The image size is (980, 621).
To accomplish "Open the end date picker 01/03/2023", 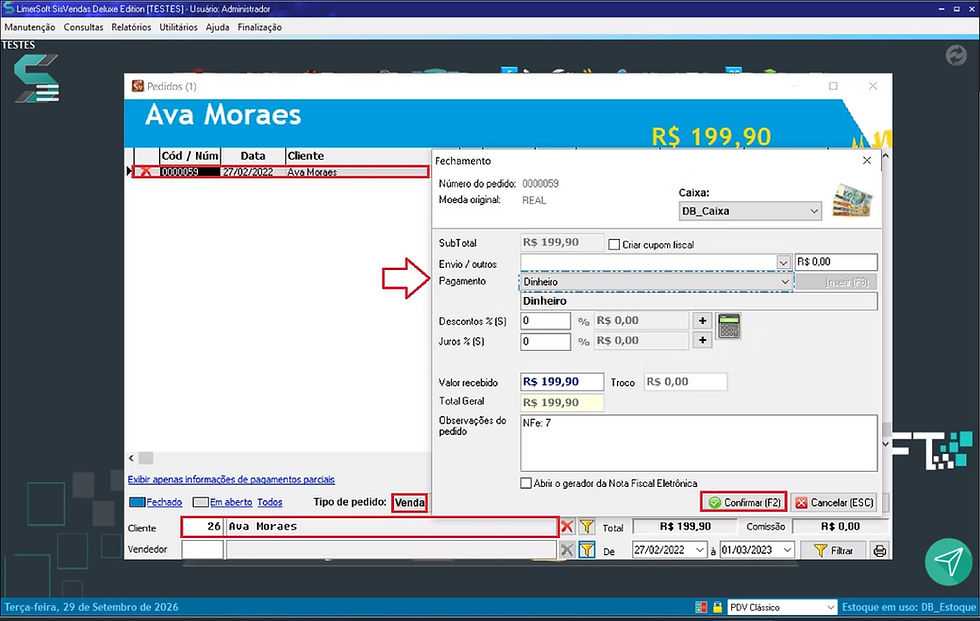I will click(x=788, y=550).
